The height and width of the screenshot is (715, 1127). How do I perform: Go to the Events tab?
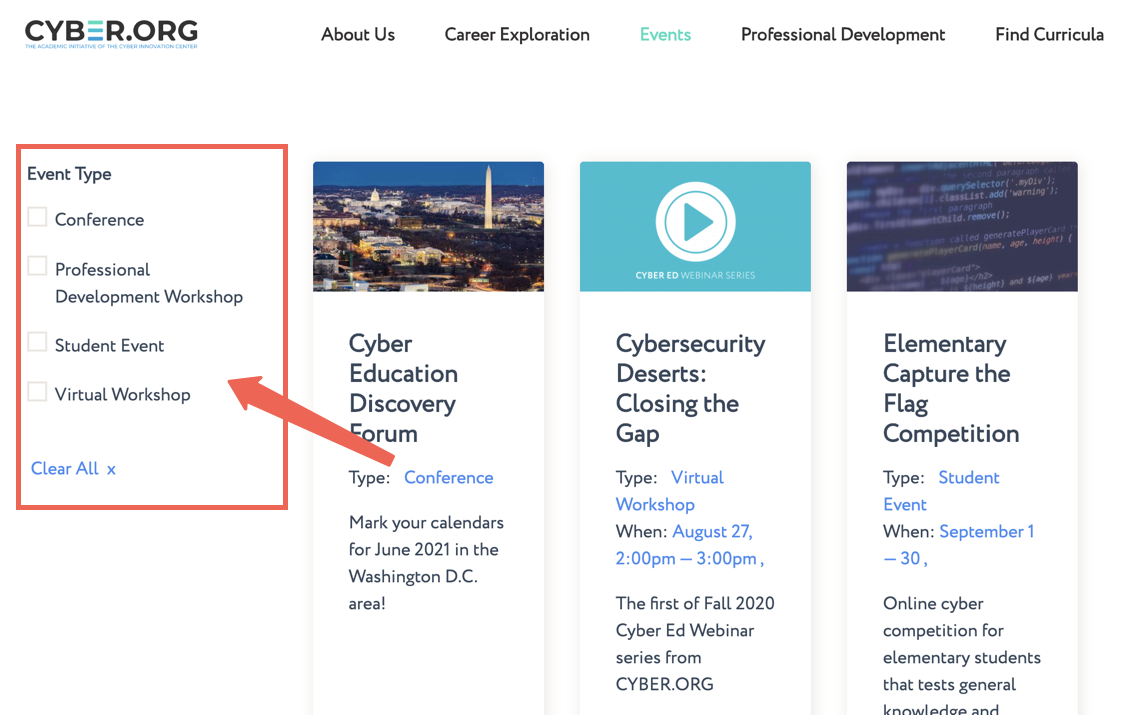[x=665, y=34]
